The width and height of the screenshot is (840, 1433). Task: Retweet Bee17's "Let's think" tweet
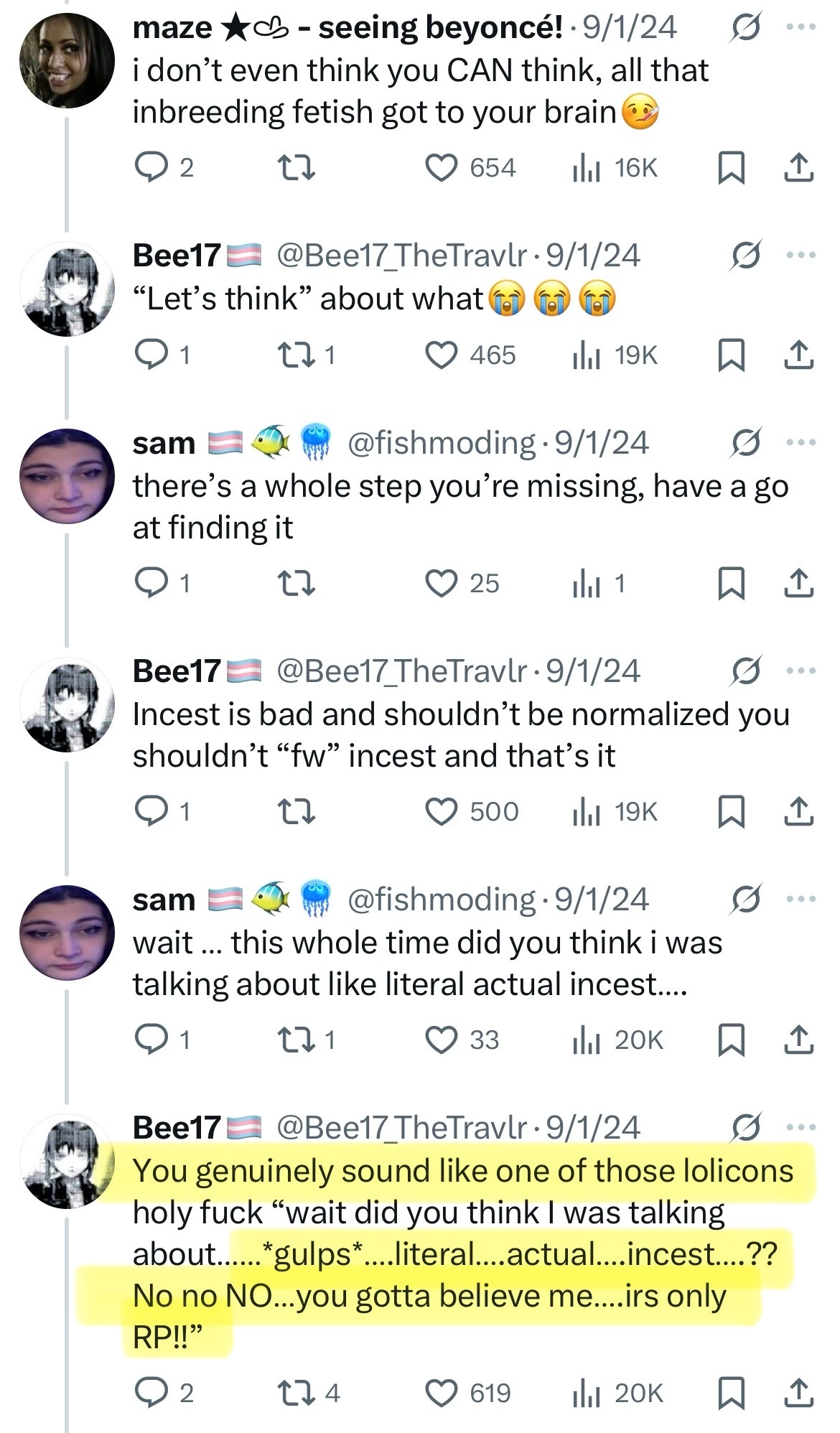point(295,355)
